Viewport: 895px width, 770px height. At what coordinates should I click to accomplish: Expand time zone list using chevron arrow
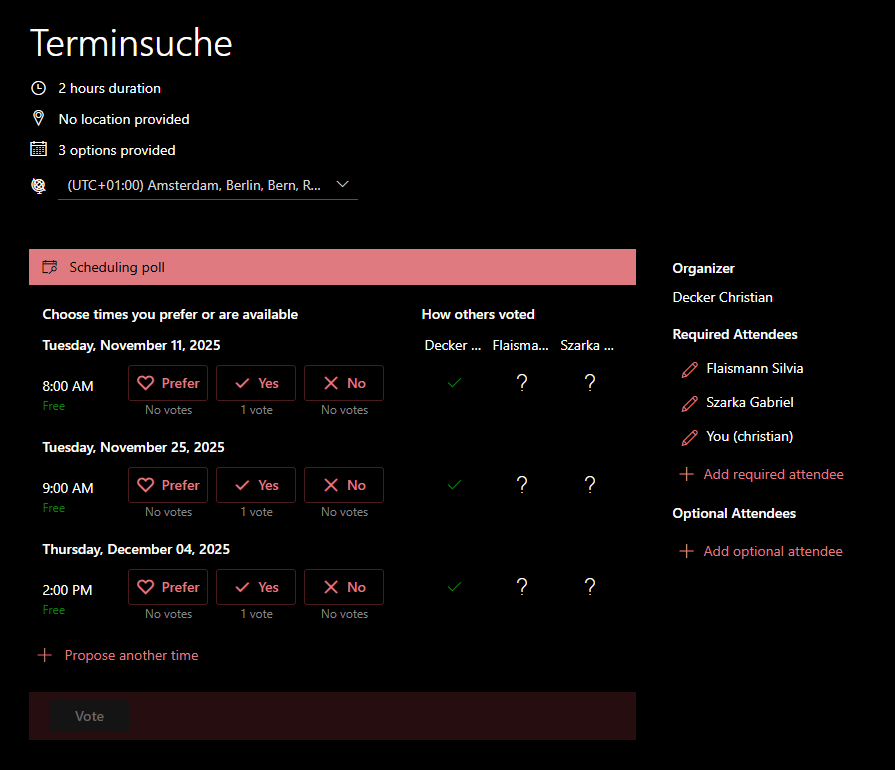(x=343, y=184)
